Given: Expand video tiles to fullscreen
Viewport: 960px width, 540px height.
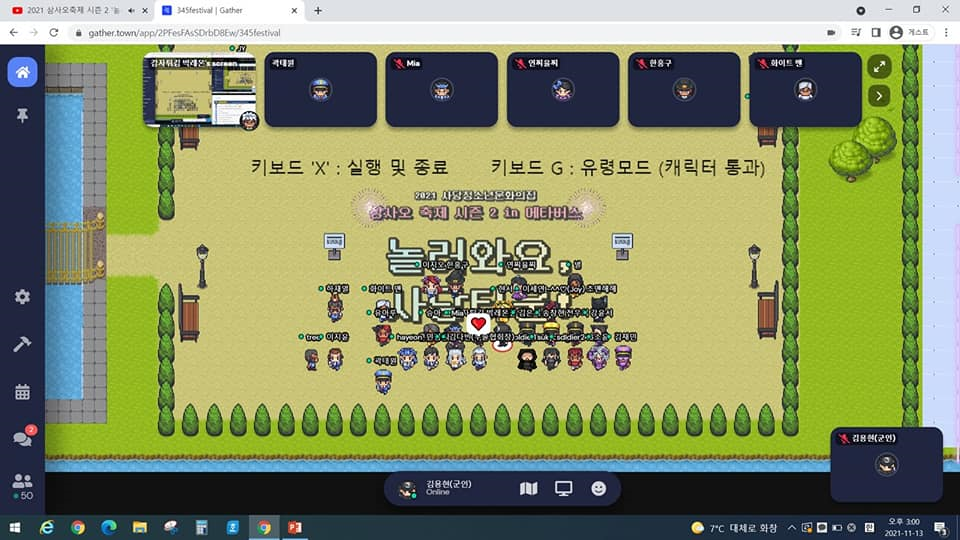Looking at the screenshot, I should [x=879, y=67].
